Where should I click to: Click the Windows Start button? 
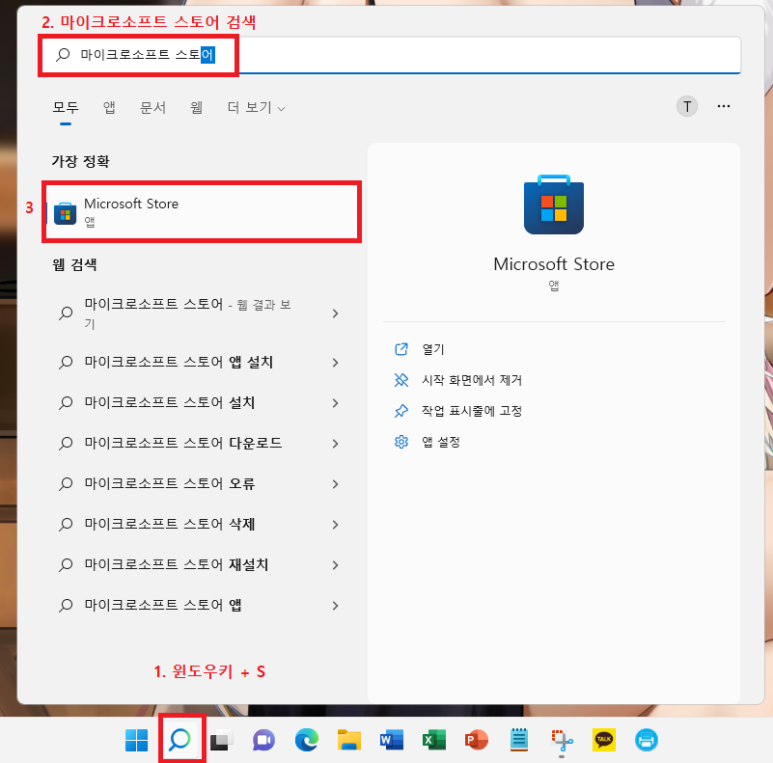pos(137,740)
